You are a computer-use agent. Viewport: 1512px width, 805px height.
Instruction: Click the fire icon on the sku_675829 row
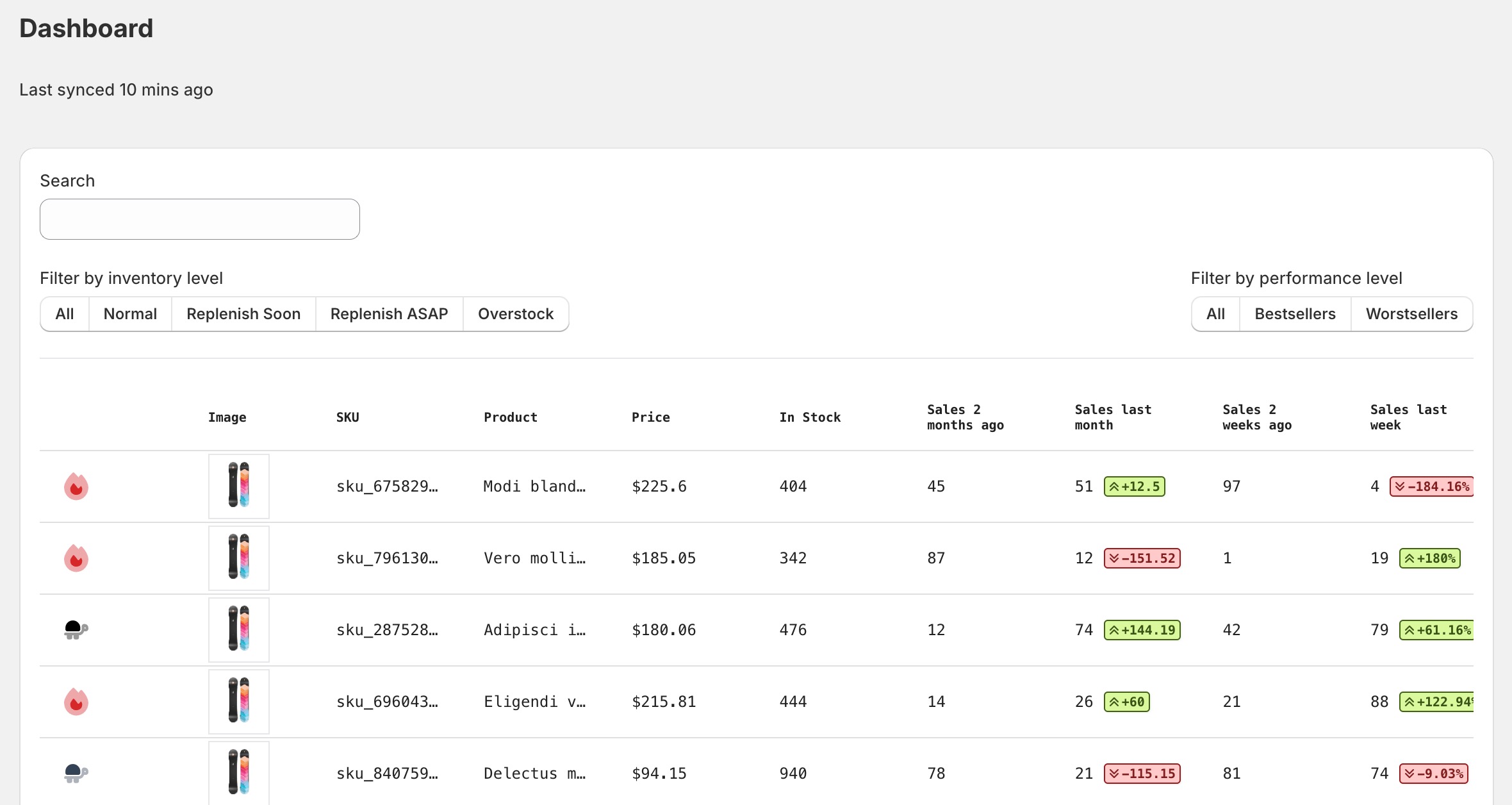click(x=76, y=486)
